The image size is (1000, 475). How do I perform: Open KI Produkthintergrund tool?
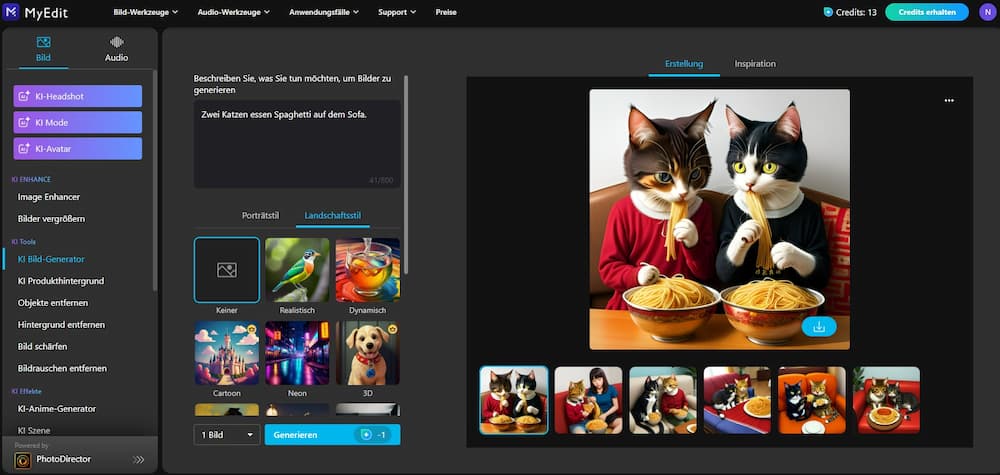[x=61, y=281]
